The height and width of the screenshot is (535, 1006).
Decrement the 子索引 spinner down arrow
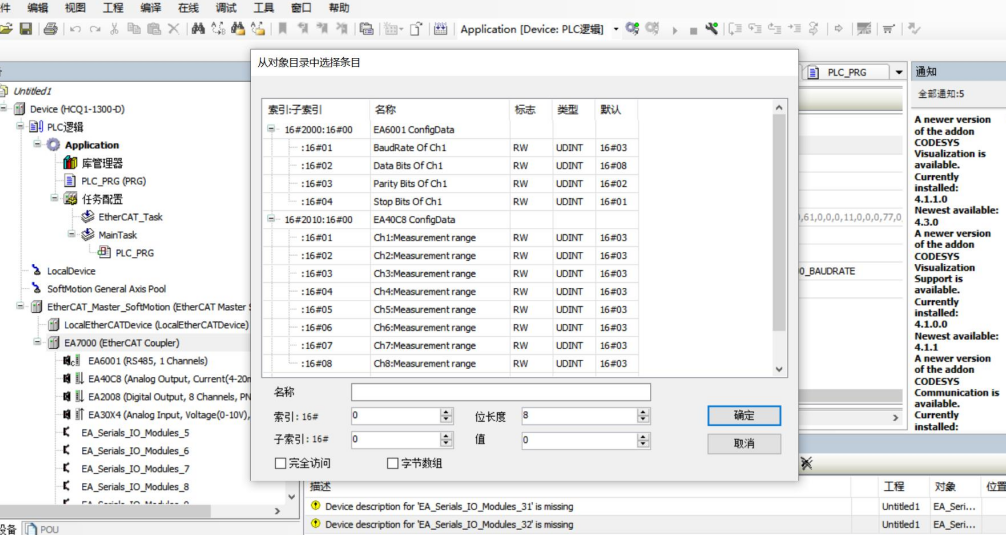pos(447,444)
